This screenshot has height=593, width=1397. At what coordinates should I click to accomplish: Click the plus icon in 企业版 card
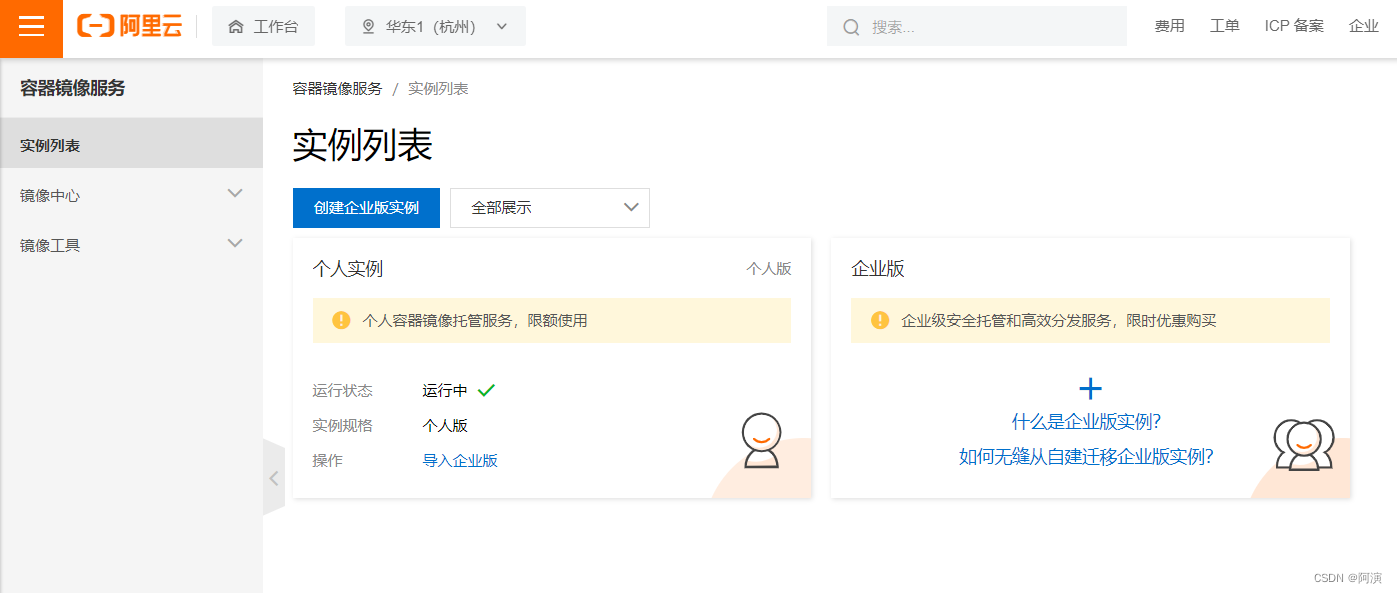click(1090, 389)
